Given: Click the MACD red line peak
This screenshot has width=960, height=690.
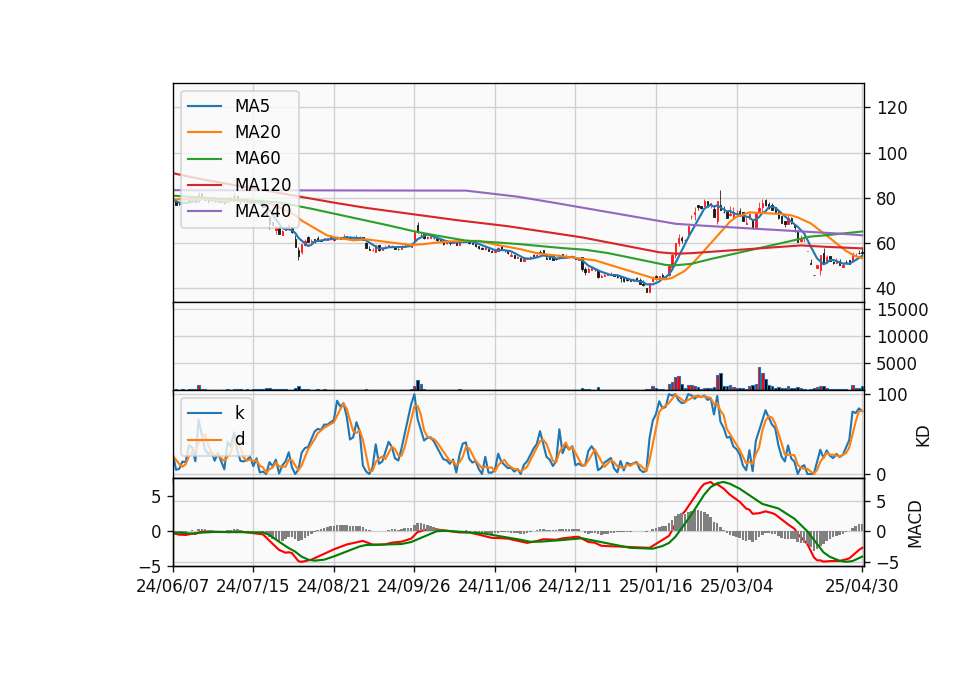Looking at the screenshot, I should [710, 482].
